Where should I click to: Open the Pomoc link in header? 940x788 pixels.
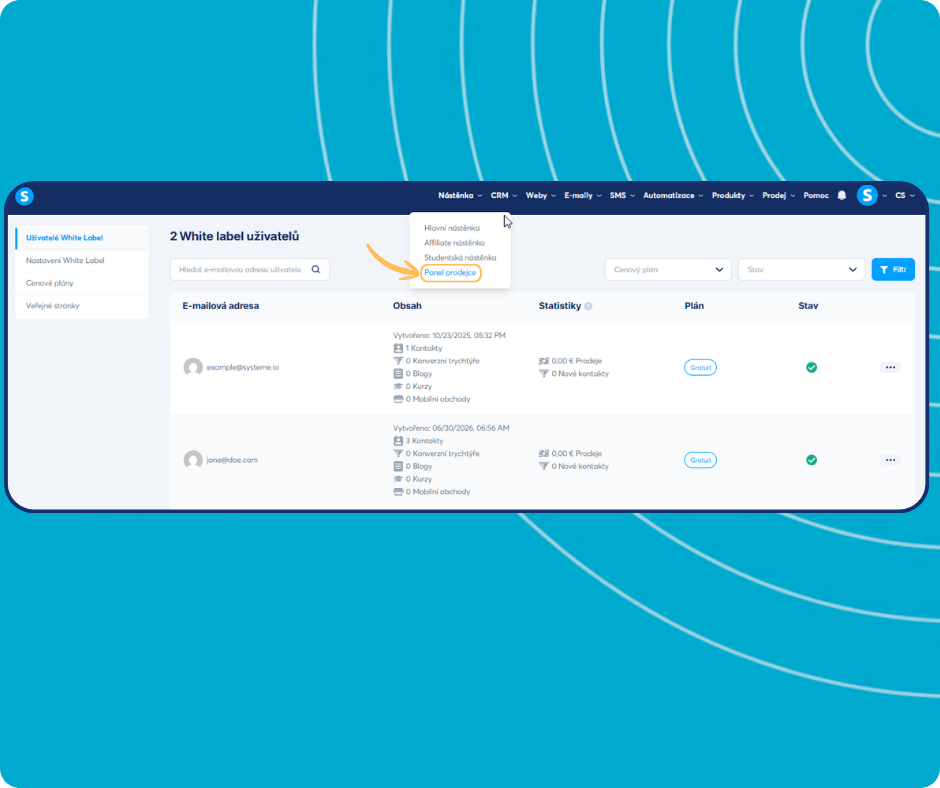pos(816,196)
